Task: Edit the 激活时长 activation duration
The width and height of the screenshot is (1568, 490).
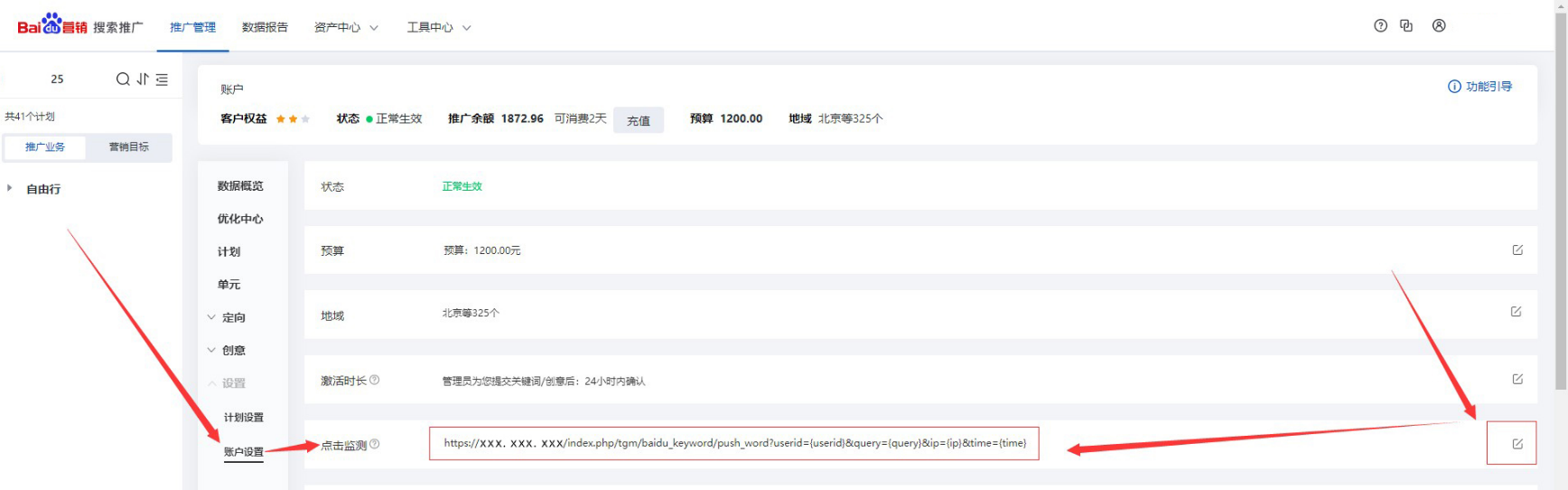Action: [1517, 380]
